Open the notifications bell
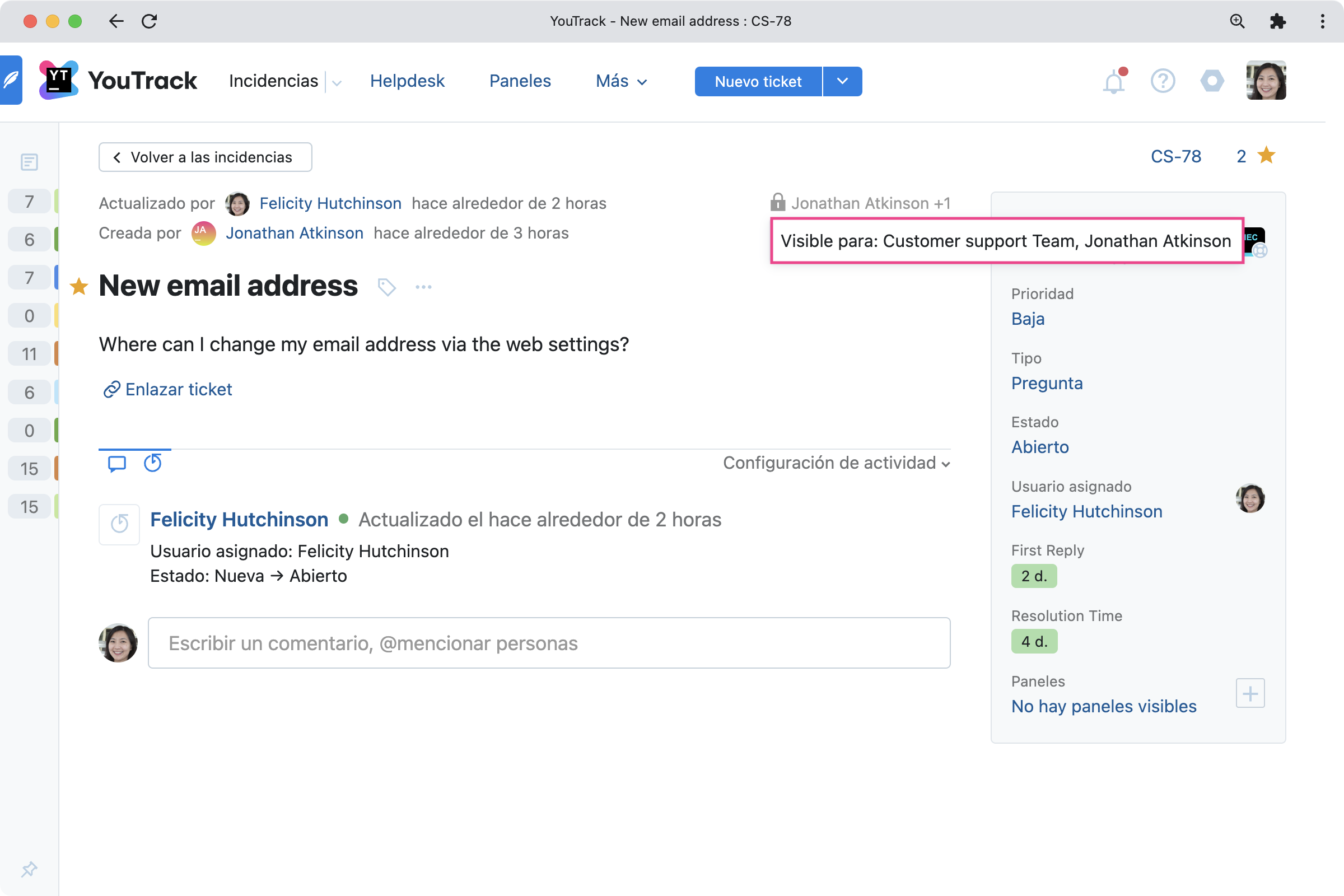Image resolution: width=1344 pixels, height=896 pixels. point(1114,81)
